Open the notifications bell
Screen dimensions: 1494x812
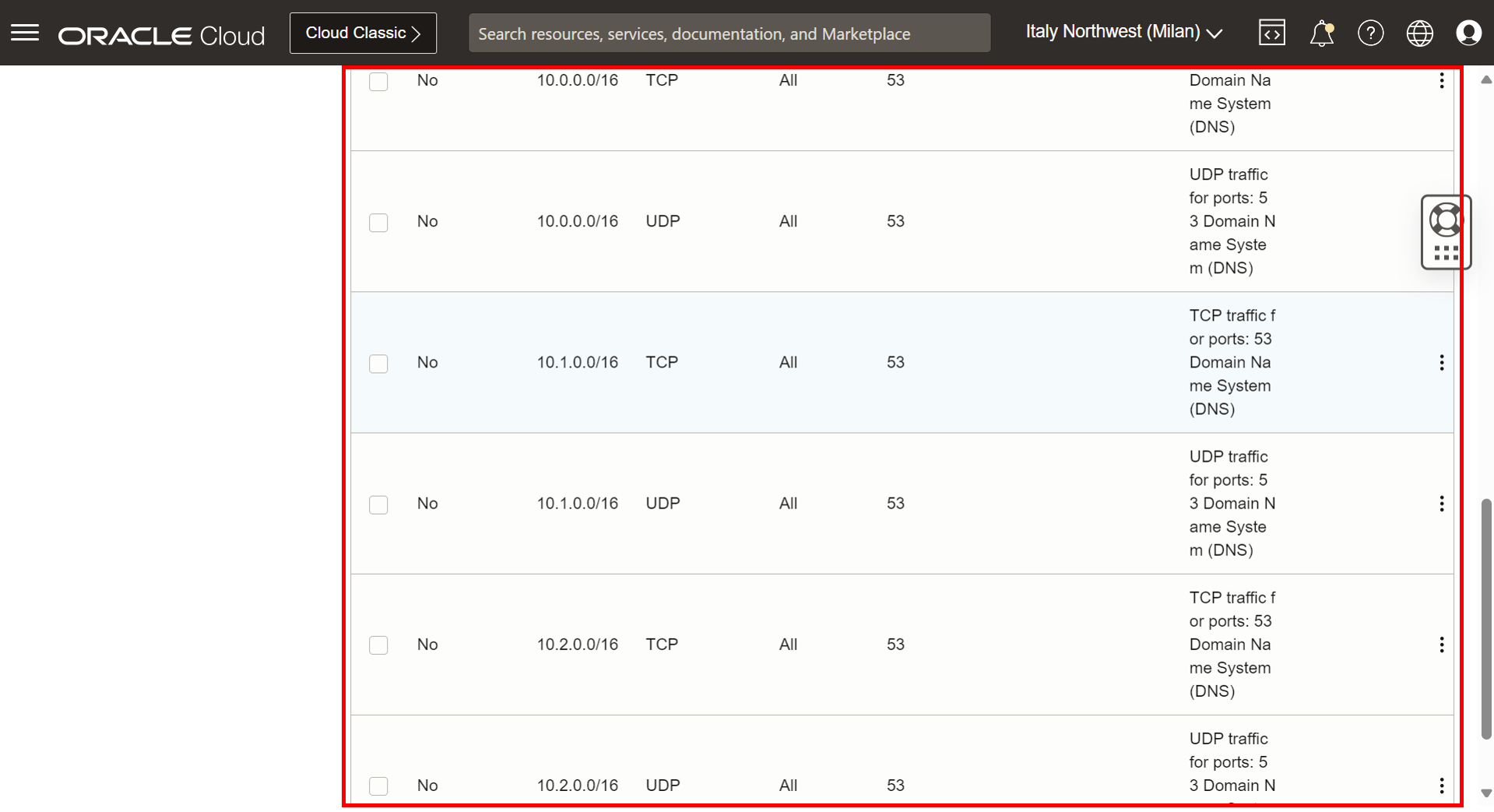[x=1321, y=33]
